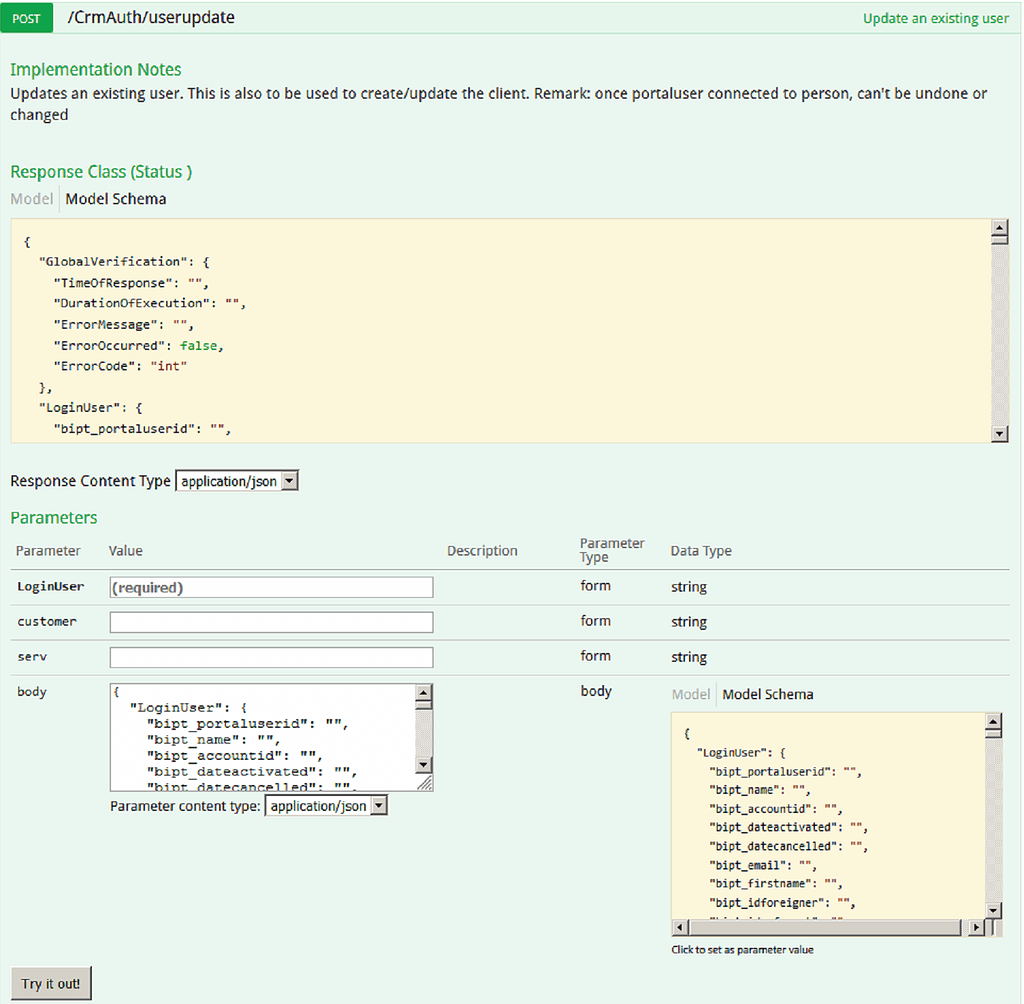Click the "bipt_datecancelled" line in body model schema
Screen dimensions: 1024x1004
click(789, 847)
